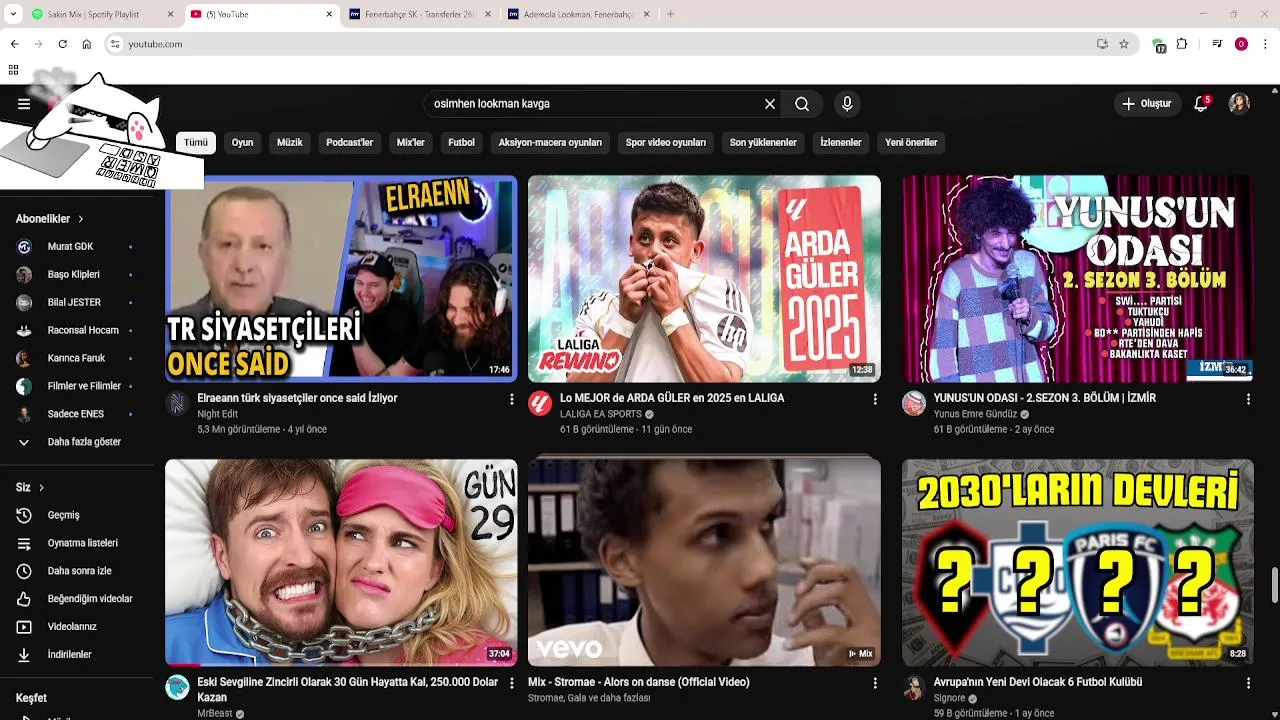1280x720 pixels.
Task: Open Başo Klipleri subscription channel
Action: (76, 275)
